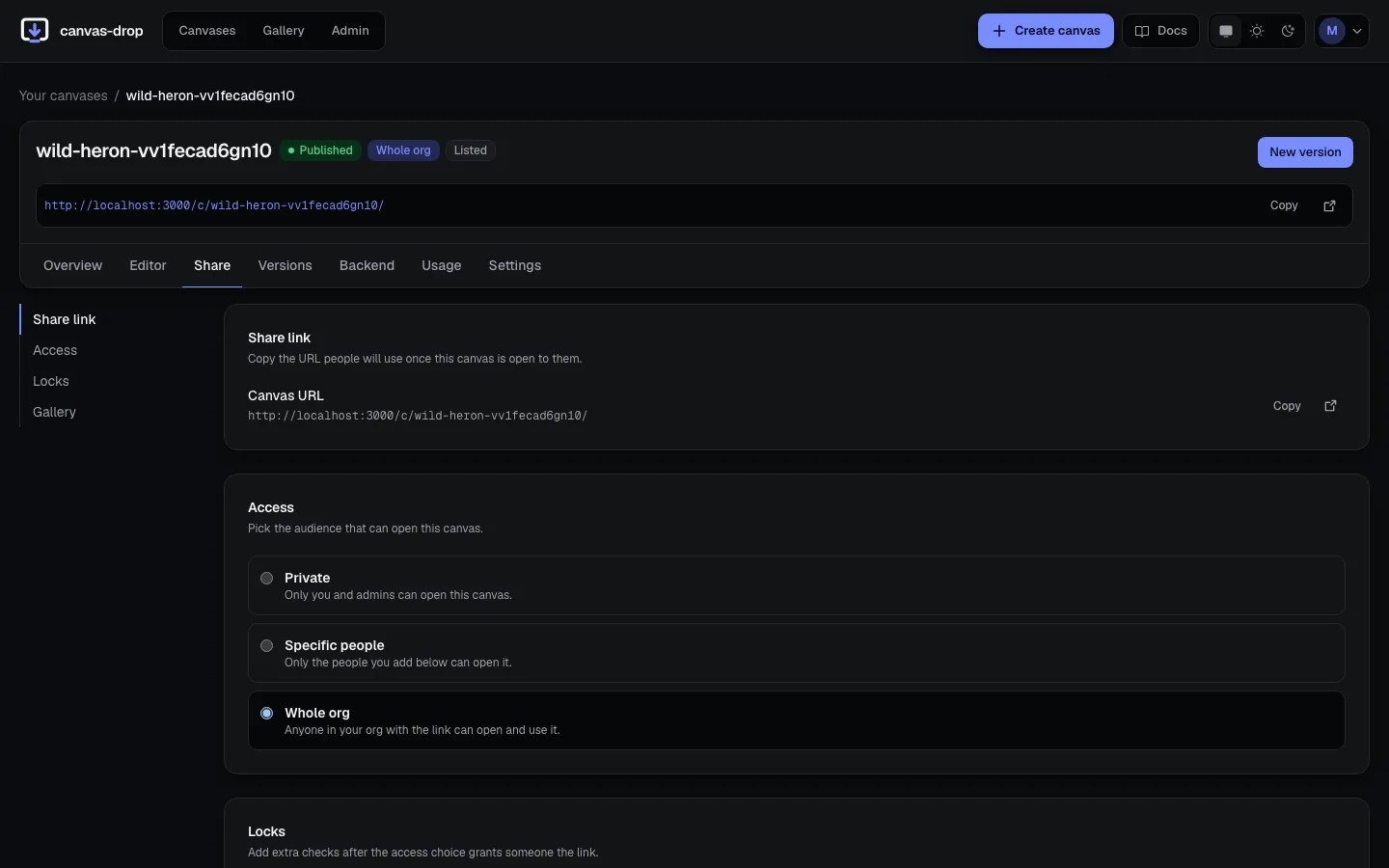This screenshot has width=1389, height=868.
Task: Open the Editor tab
Action: click(x=149, y=265)
